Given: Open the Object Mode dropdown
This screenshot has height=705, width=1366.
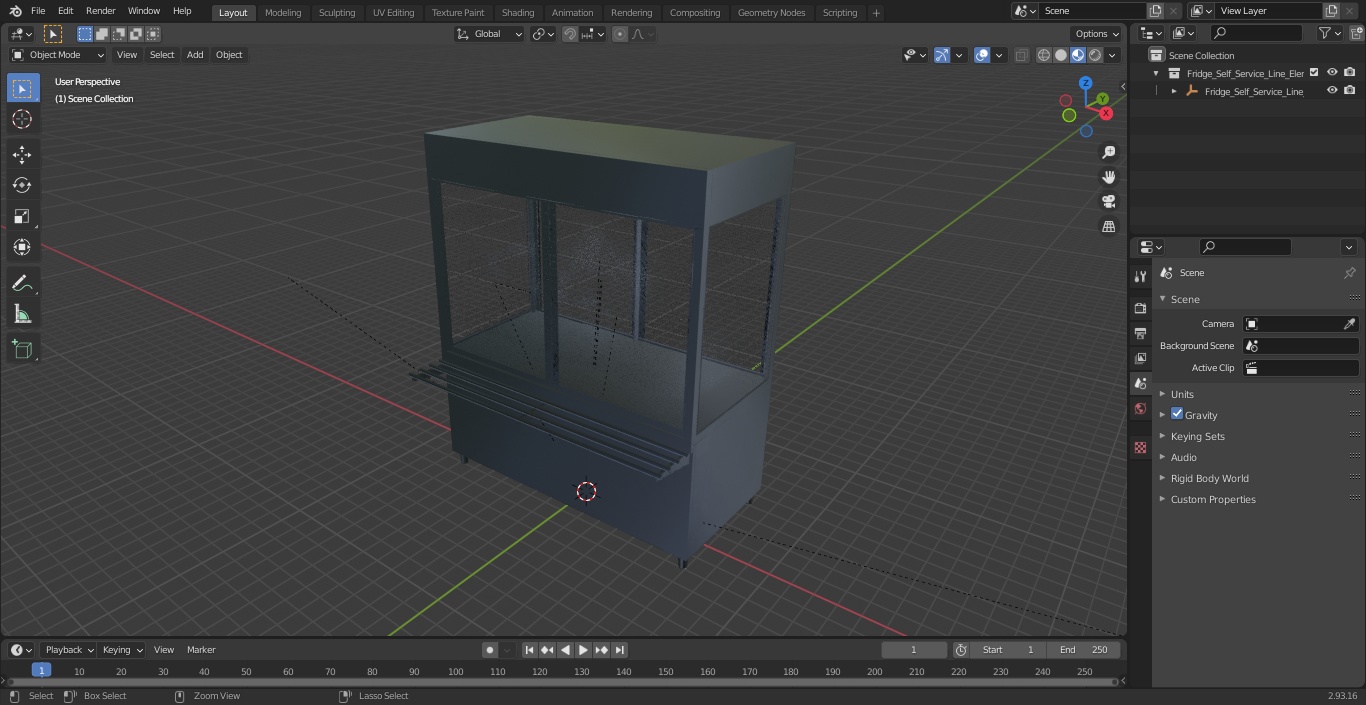Looking at the screenshot, I should click(58, 55).
